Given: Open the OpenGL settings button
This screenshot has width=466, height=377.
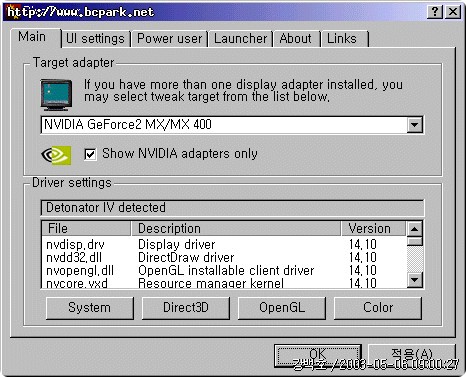Looking at the screenshot, I should pyautogui.click(x=282, y=308).
